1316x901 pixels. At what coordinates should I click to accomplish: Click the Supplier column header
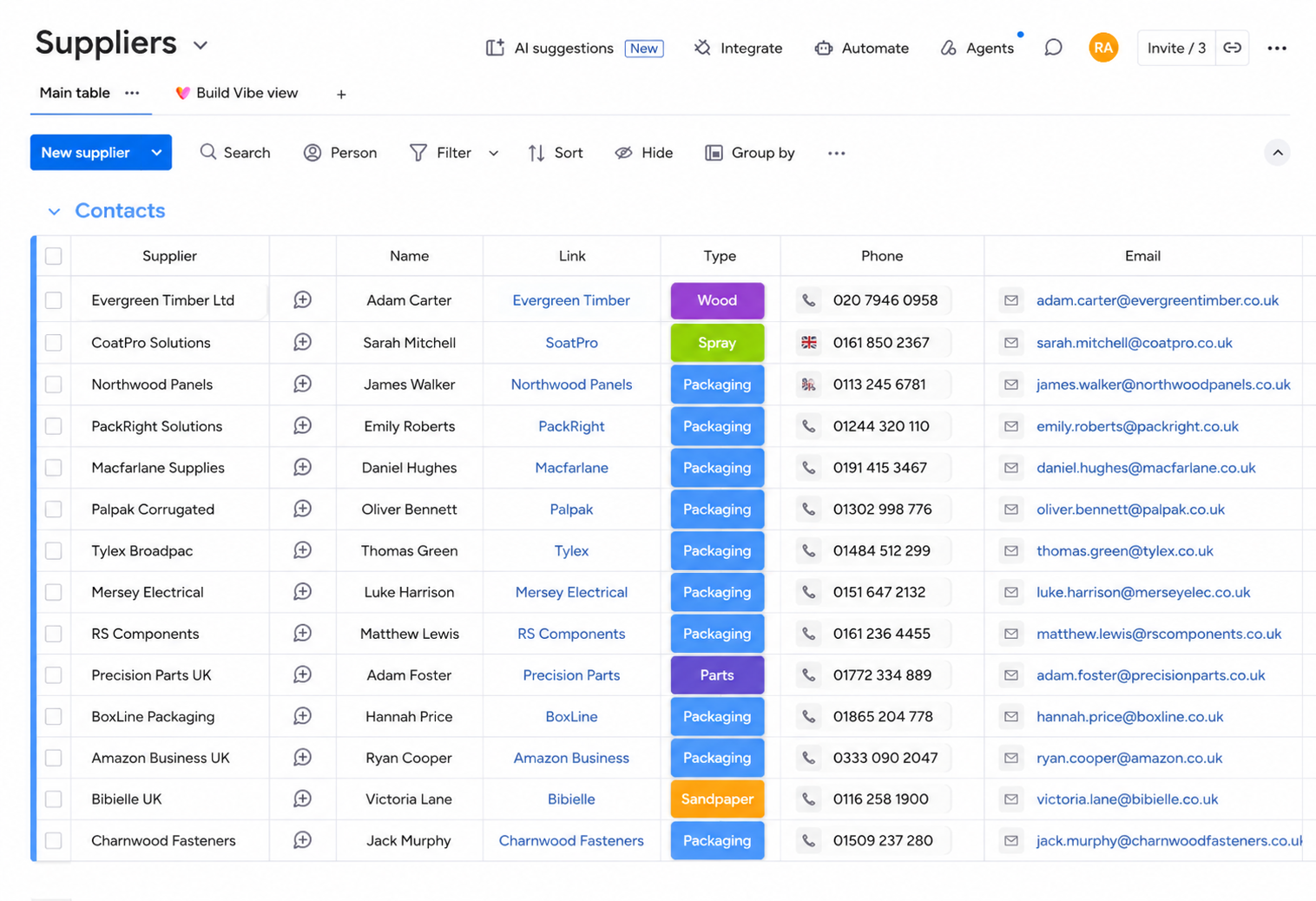point(169,256)
